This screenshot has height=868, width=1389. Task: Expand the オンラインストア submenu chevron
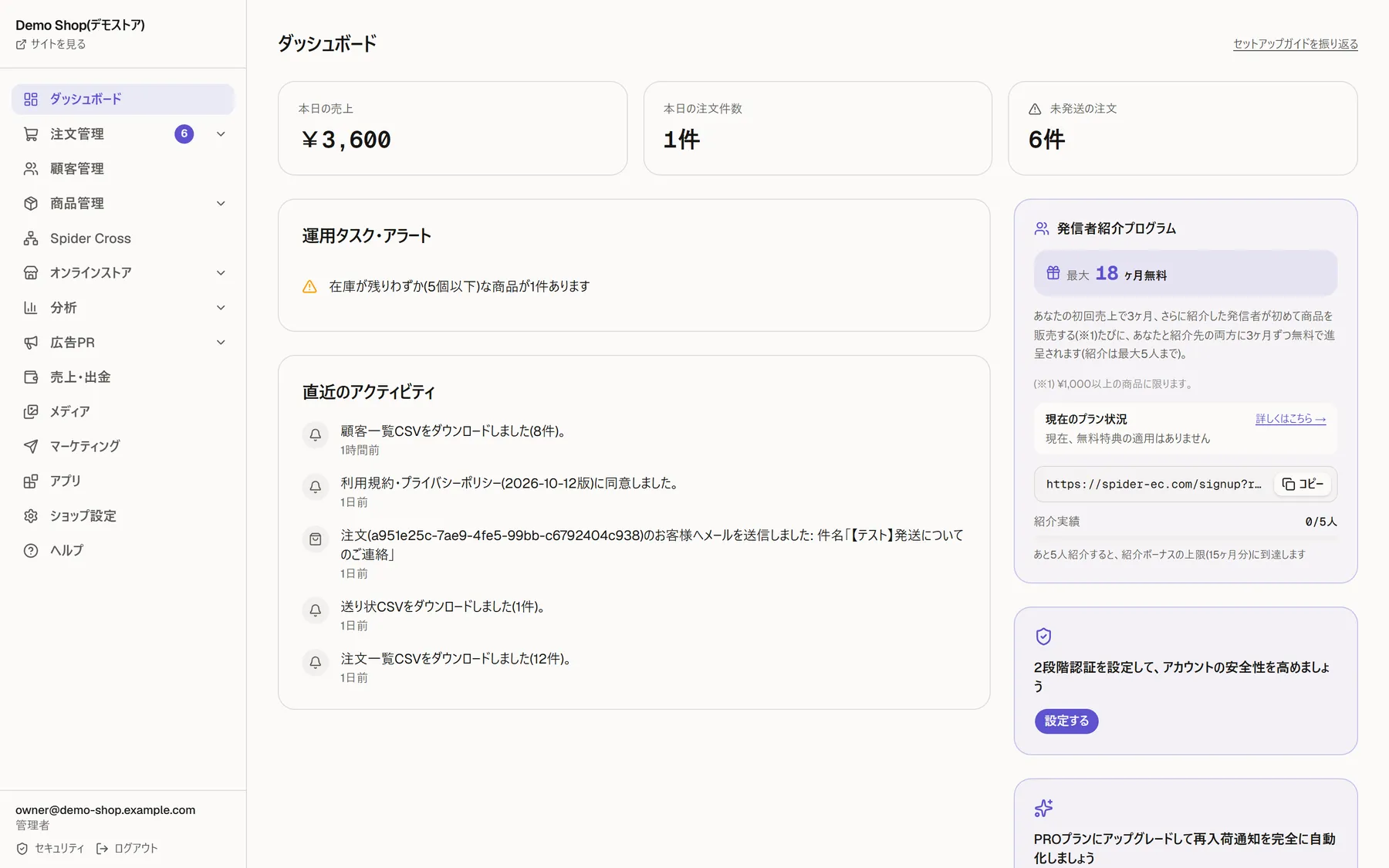point(221,273)
